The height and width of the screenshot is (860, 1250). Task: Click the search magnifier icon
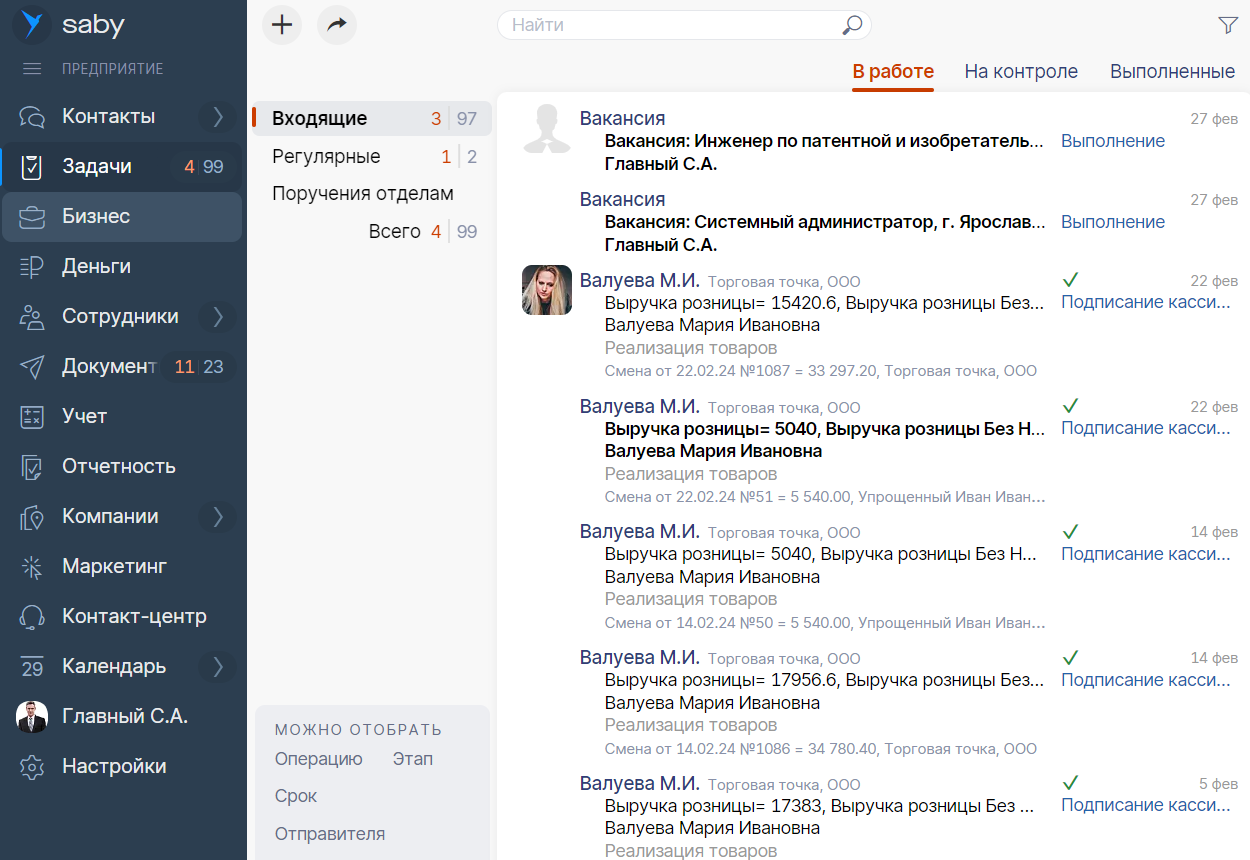pos(852,25)
